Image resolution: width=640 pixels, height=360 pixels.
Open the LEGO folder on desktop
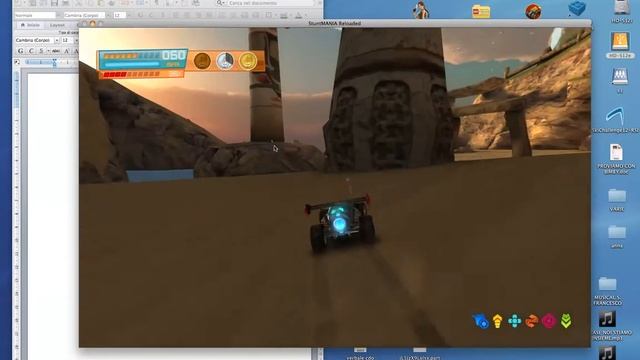(x=481, y=11)
